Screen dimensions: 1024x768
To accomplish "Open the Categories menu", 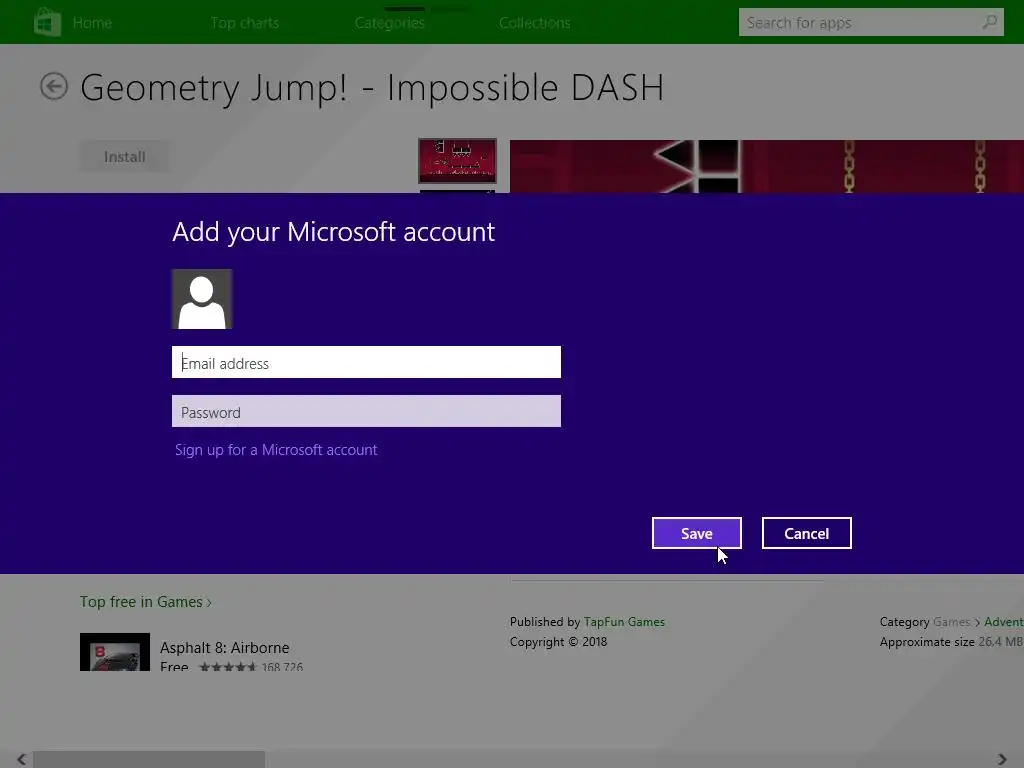I will coord(390,23).
